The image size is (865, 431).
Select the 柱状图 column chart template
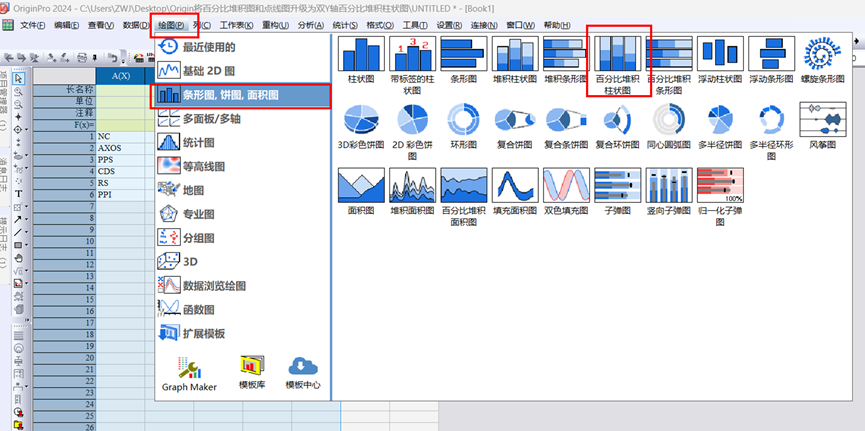click(x=361, y=61)
